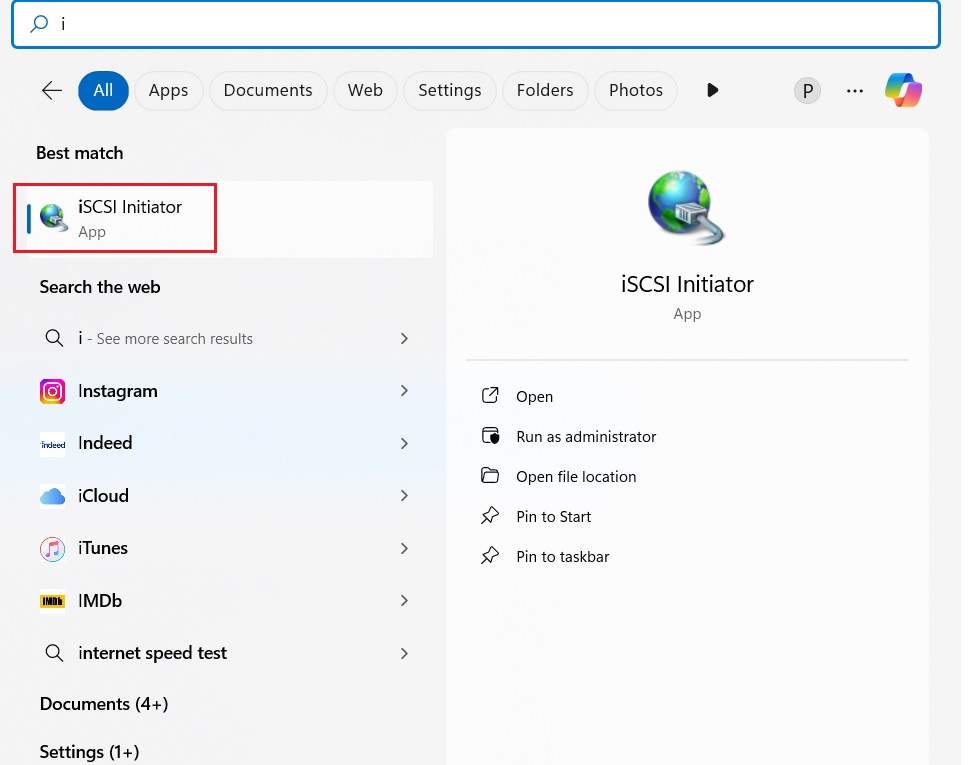This screenshot has width=971, height=765.
Task: Expand the Instagram result chevron
Action: pyautogui.click(x=404, y=391)
